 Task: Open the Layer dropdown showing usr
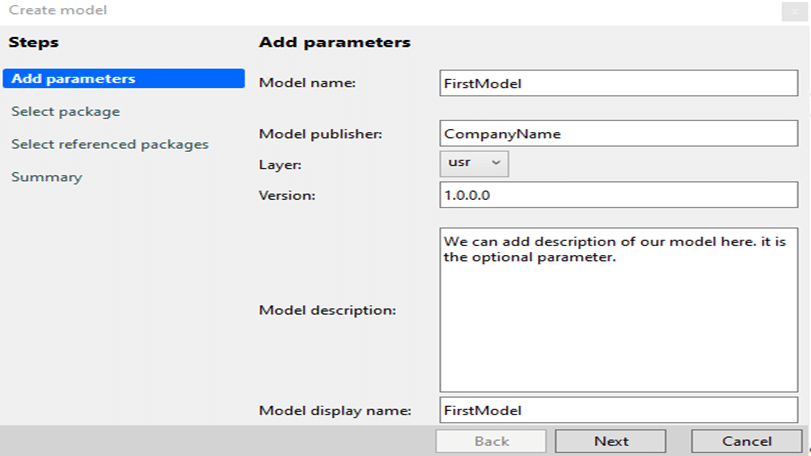click(474, 162)
